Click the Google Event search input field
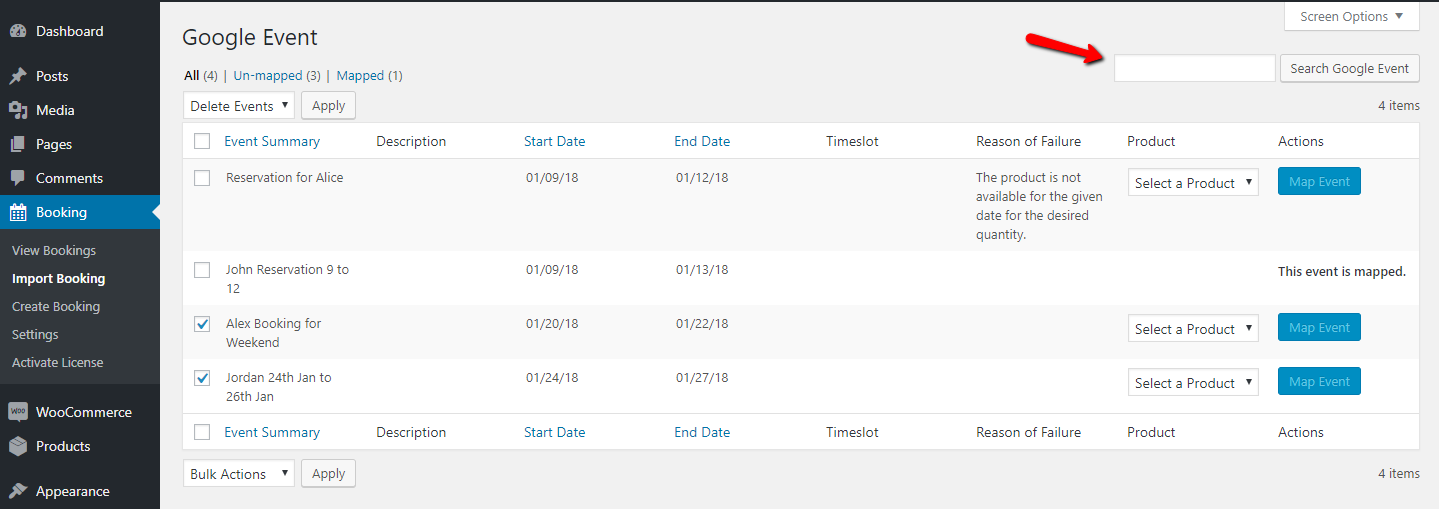 coord(1194,68)
